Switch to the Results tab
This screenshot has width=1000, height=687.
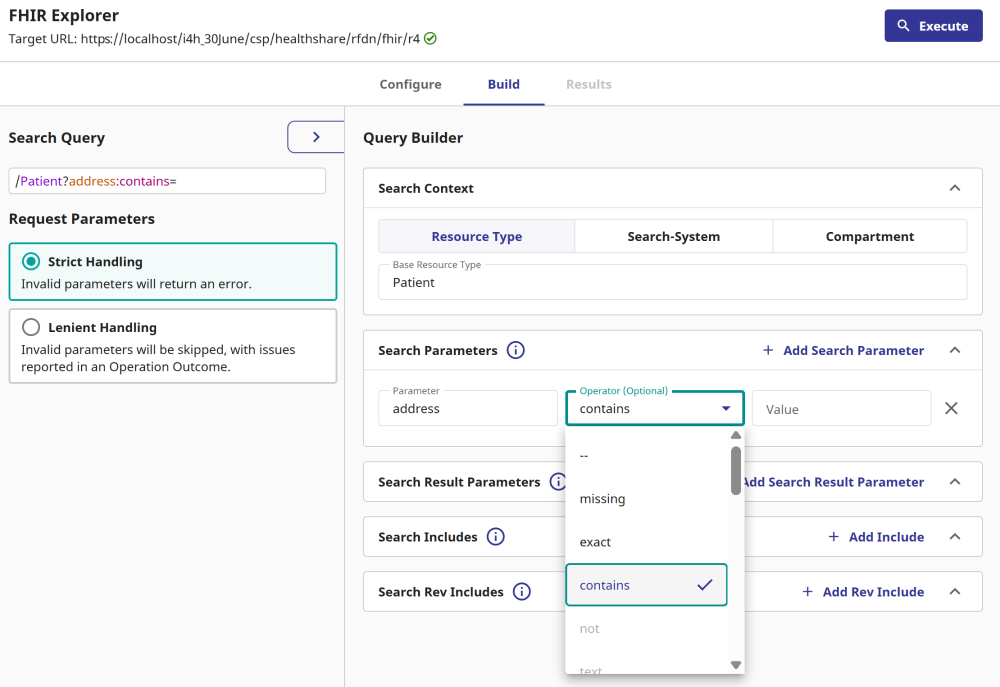(x=589, y=84)
